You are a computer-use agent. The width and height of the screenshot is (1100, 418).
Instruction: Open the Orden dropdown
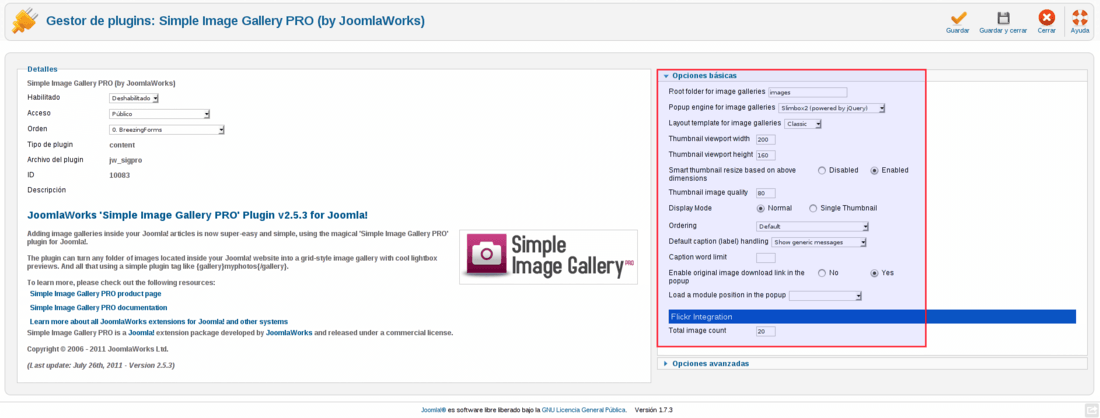click(167, 130)
